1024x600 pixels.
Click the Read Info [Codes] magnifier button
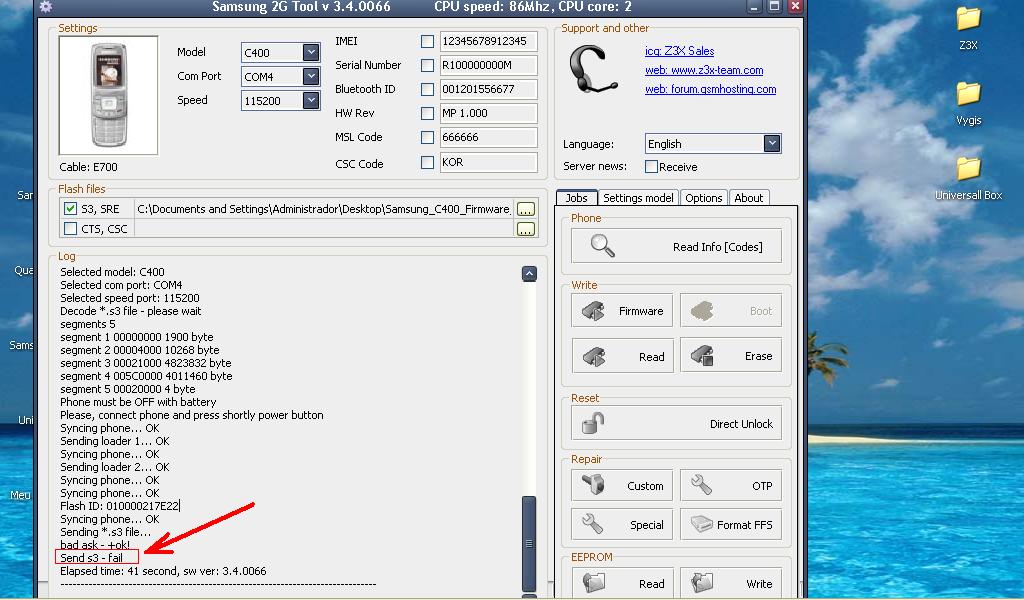click(676, 246)
